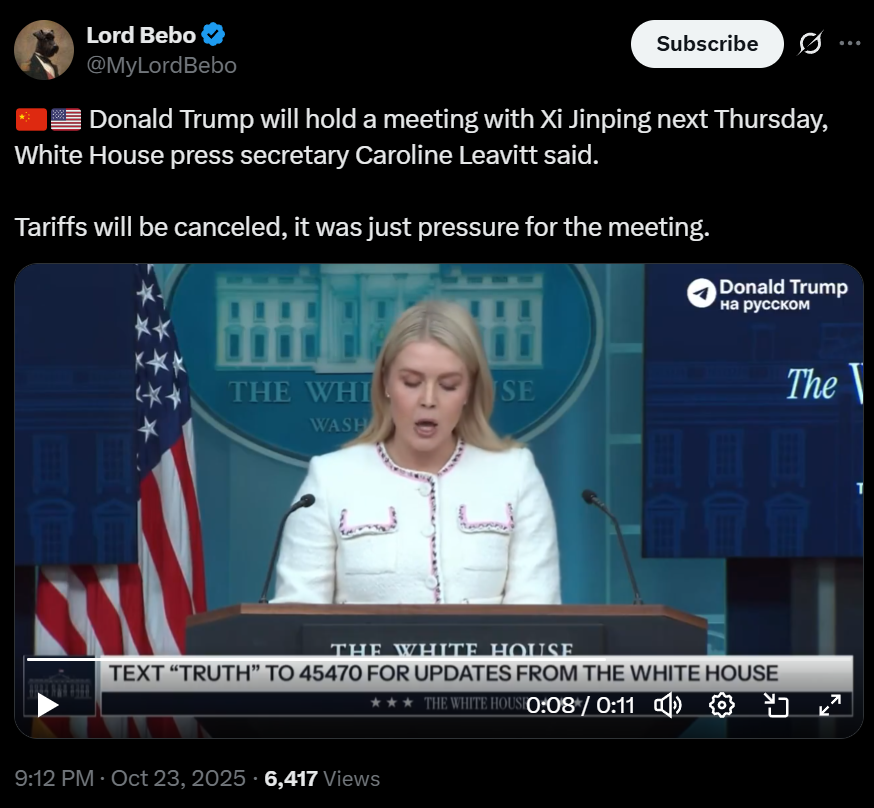Open the @MyLordBebo handle link

tap(162, 66)
